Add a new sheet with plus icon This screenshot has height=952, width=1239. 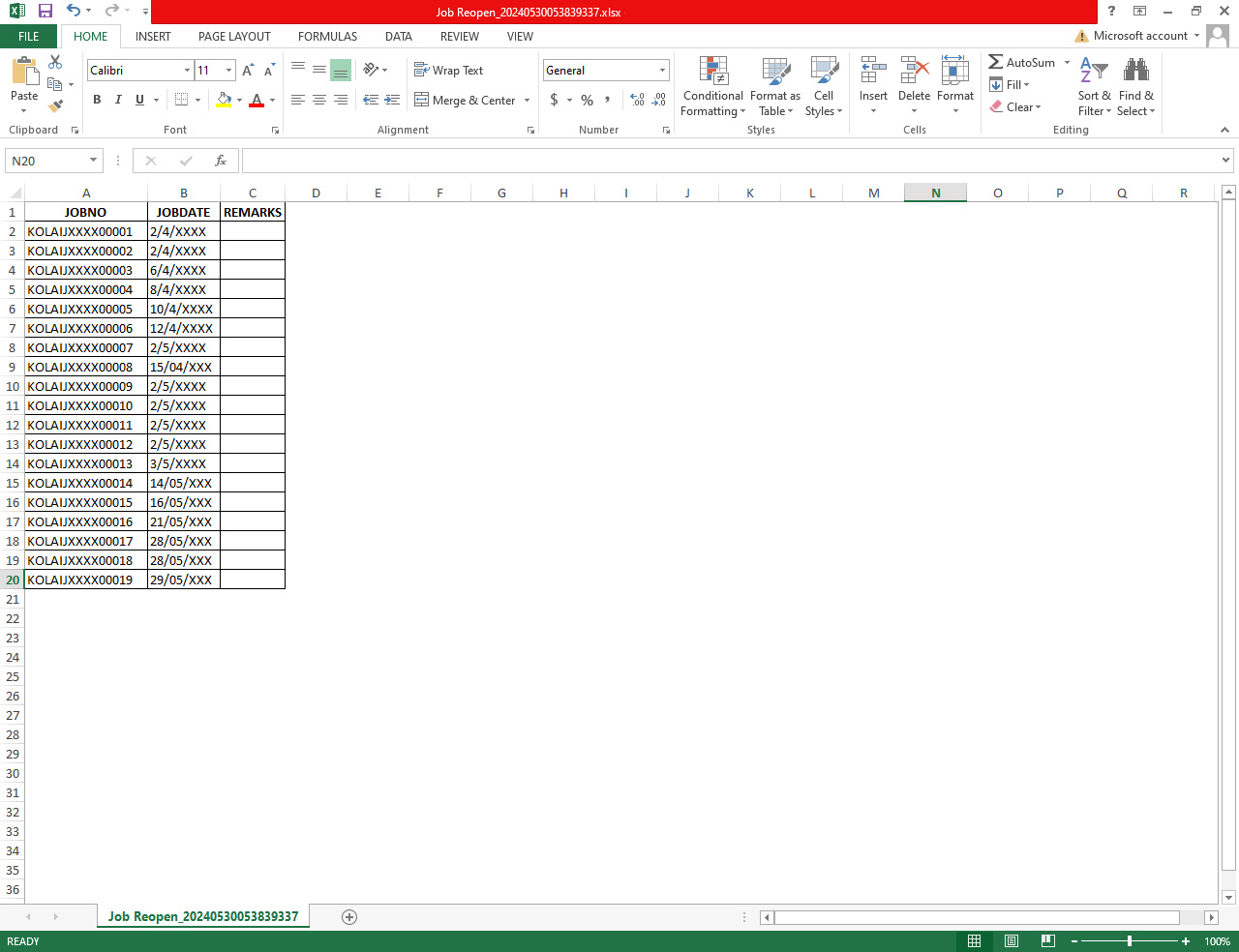[349, 916]
